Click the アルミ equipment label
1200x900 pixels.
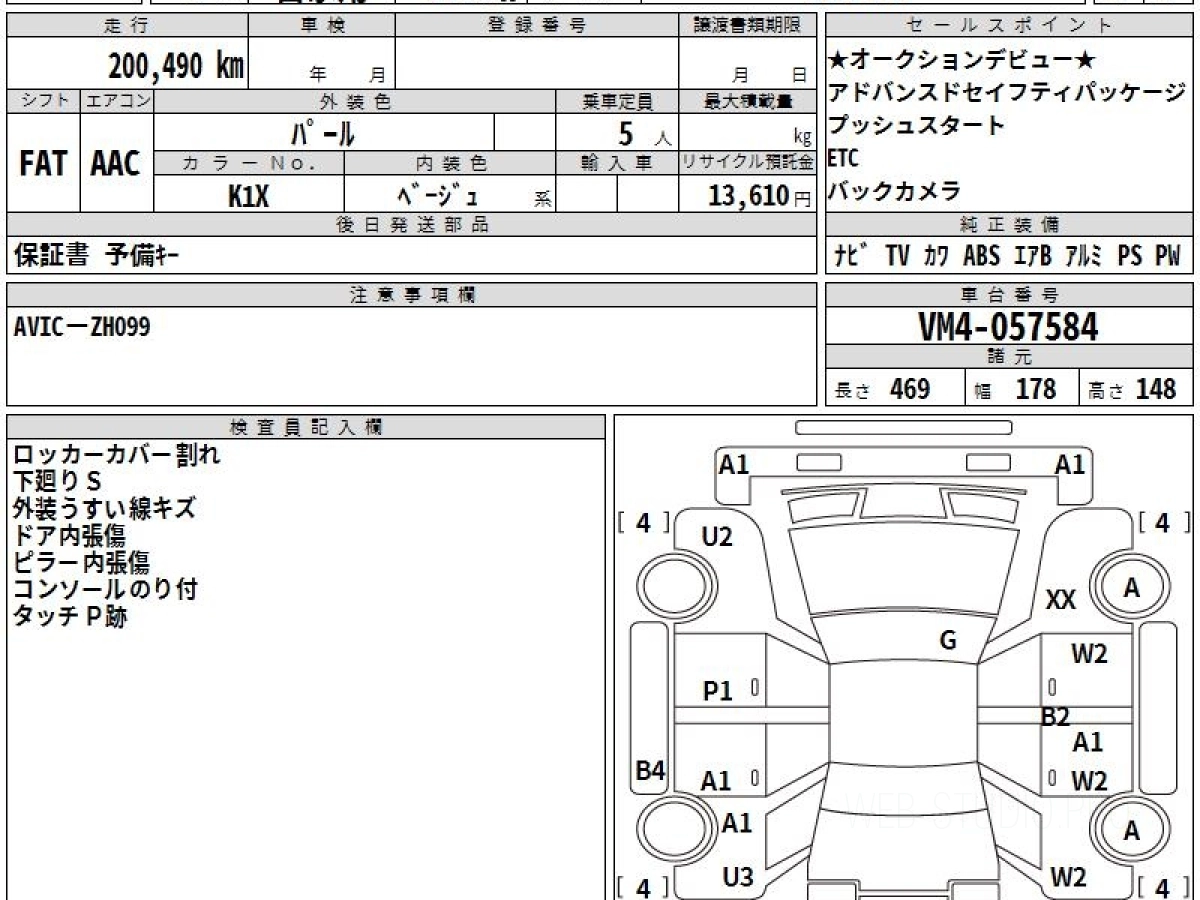(1084, 256)
